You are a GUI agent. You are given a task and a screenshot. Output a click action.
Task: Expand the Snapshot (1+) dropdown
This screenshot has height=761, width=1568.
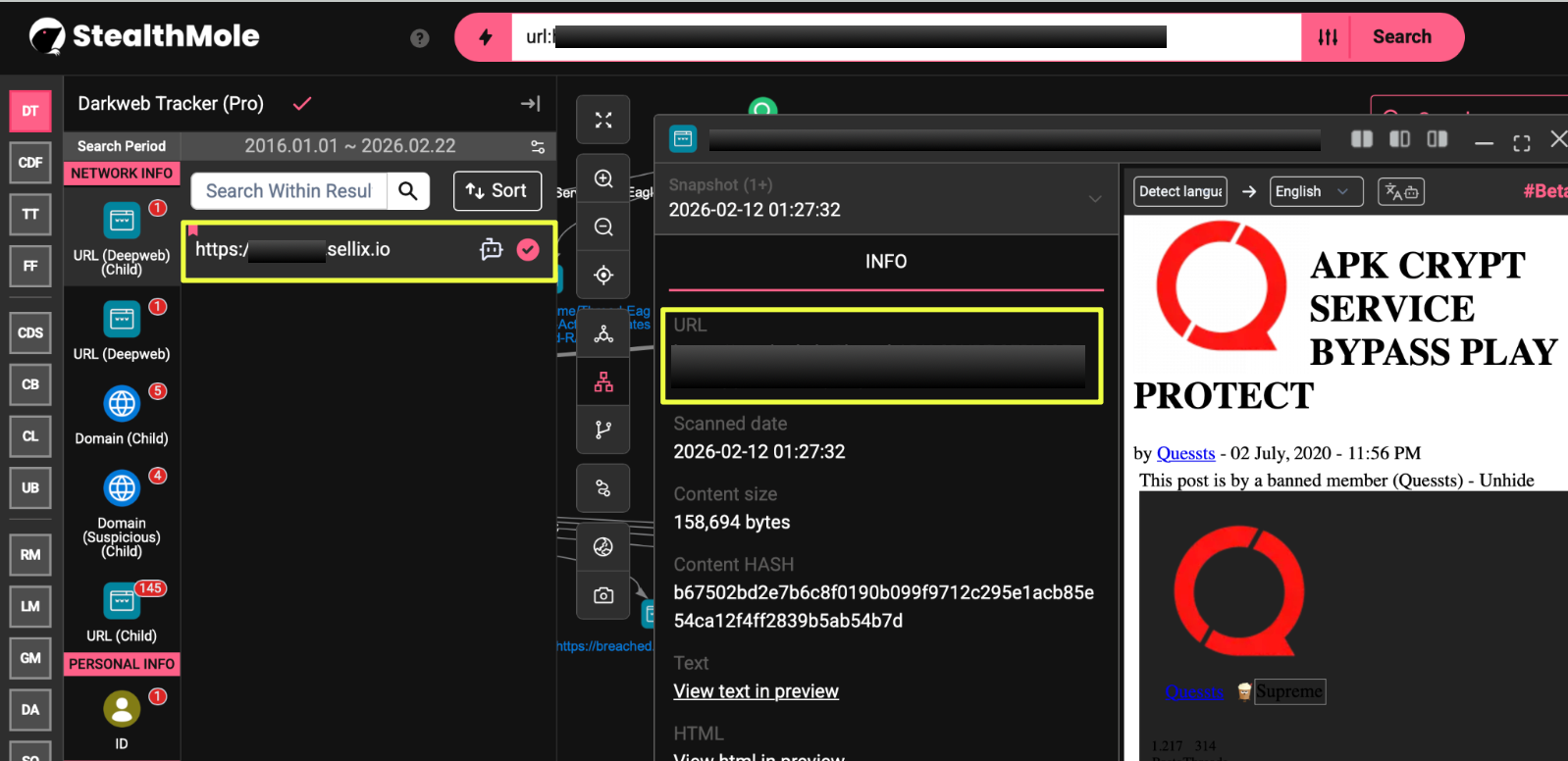[x=1094, y=198]
